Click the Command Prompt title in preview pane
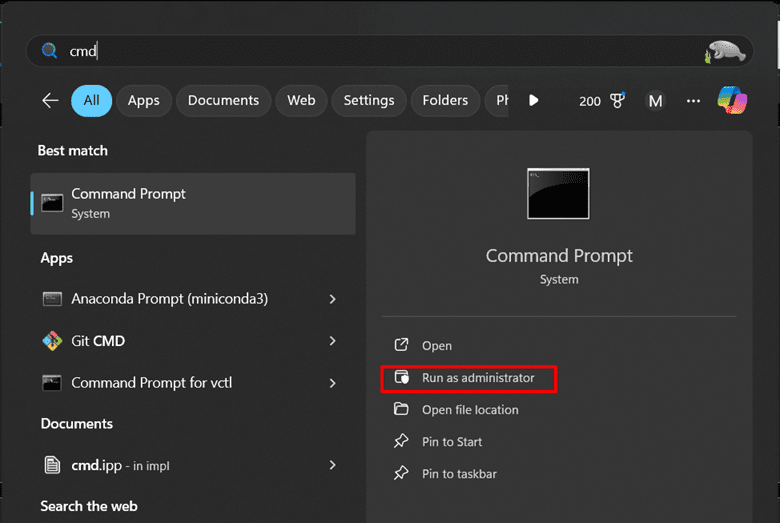Viewport: 780px width, 523px height. 559,255
